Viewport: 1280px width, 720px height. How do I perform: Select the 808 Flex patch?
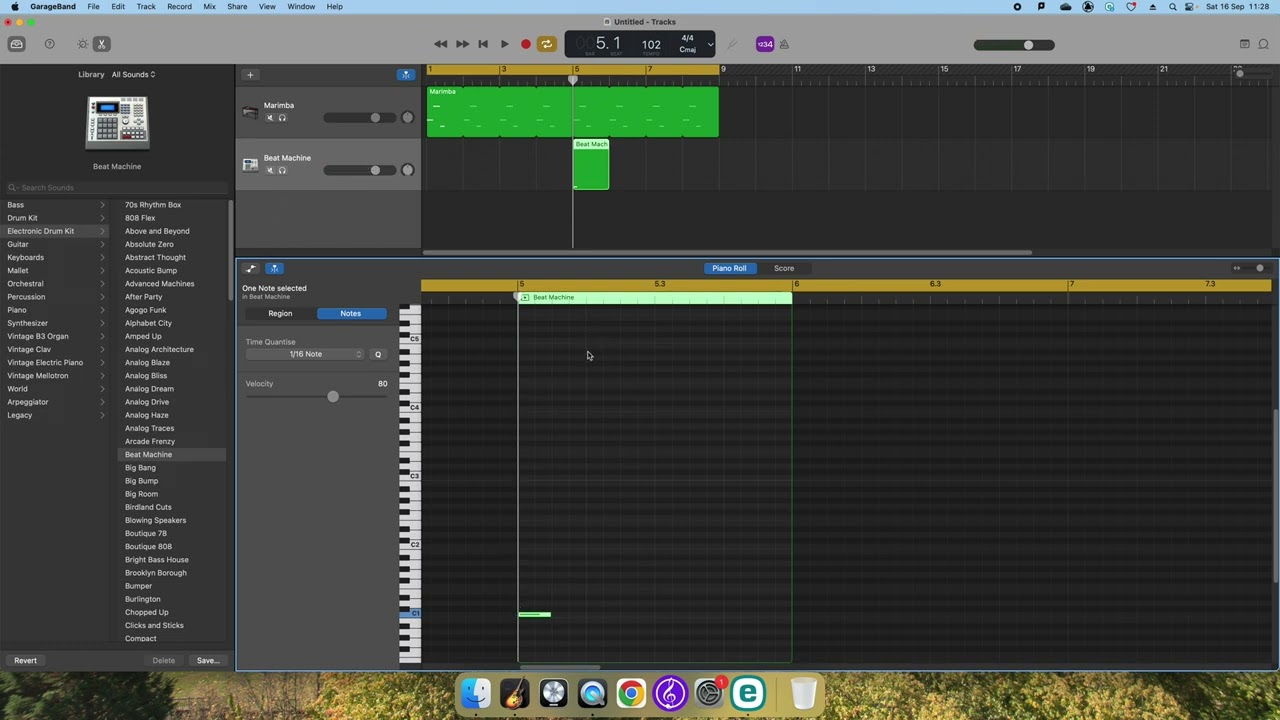tap(140, 218)
